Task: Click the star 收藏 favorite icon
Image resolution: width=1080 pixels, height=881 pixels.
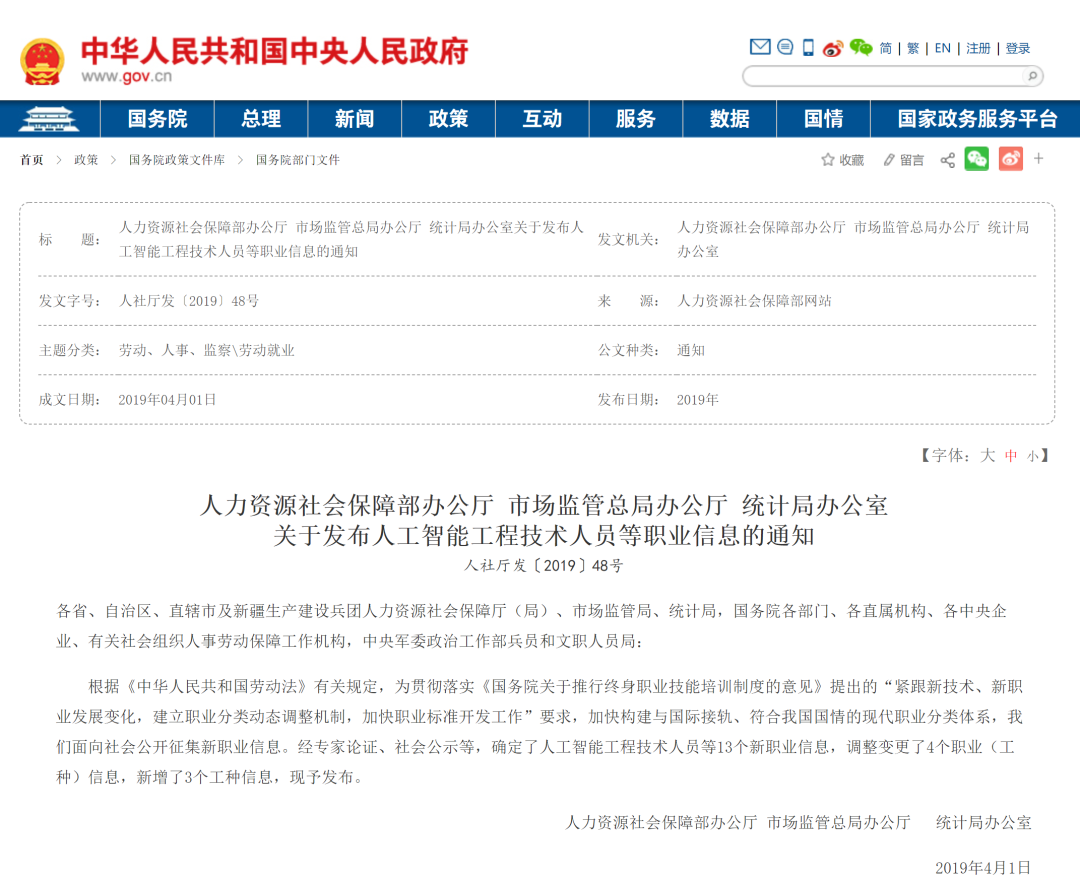Action: click(828, 160)
